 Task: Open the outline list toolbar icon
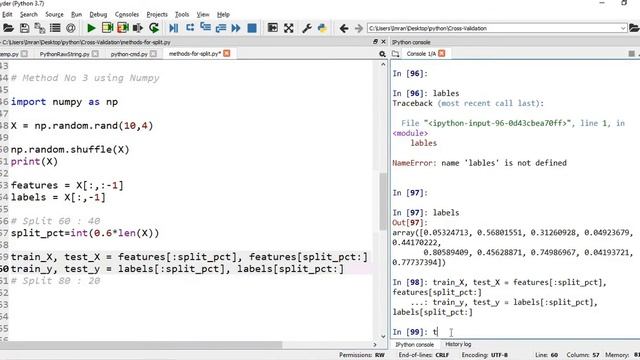[x=55, y=28]
